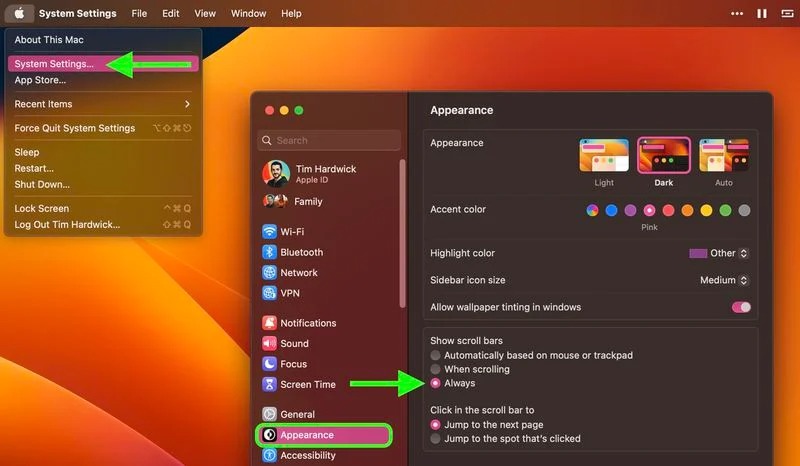
Task: Open the Family avatars icon
Action: [x=276, y=201]
